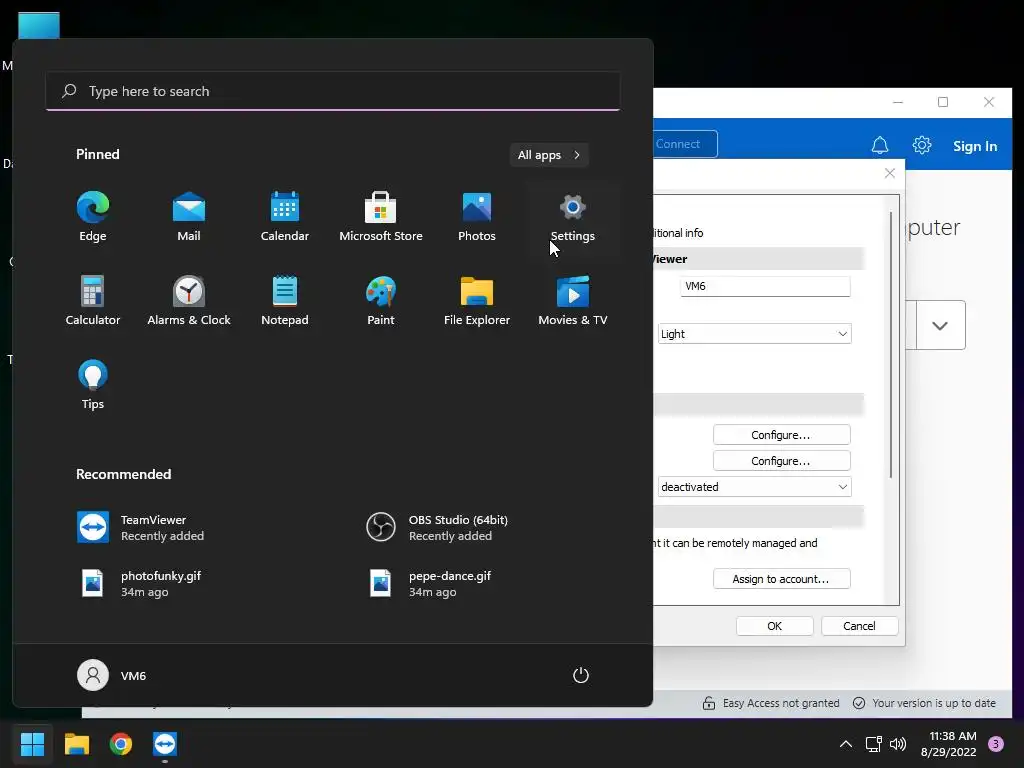
Task: Launch Google Chrome from the taskbar
Action: [121, 743]
